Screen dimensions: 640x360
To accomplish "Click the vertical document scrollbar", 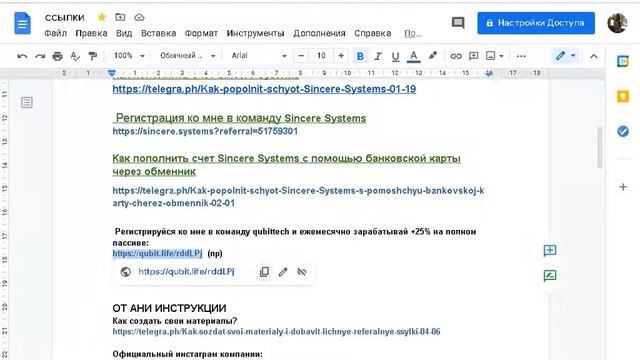I will (600, 147).
